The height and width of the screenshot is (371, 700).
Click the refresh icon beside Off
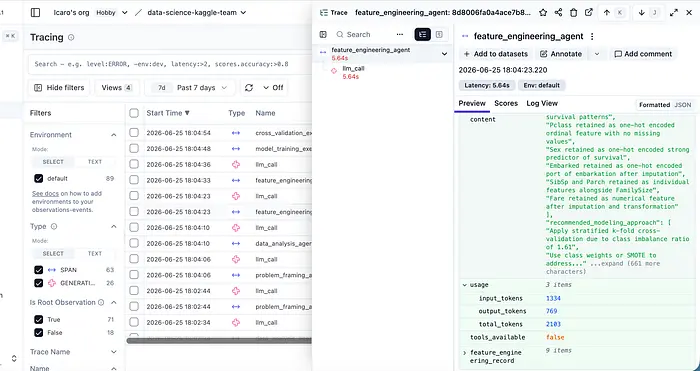click(249, 88)
